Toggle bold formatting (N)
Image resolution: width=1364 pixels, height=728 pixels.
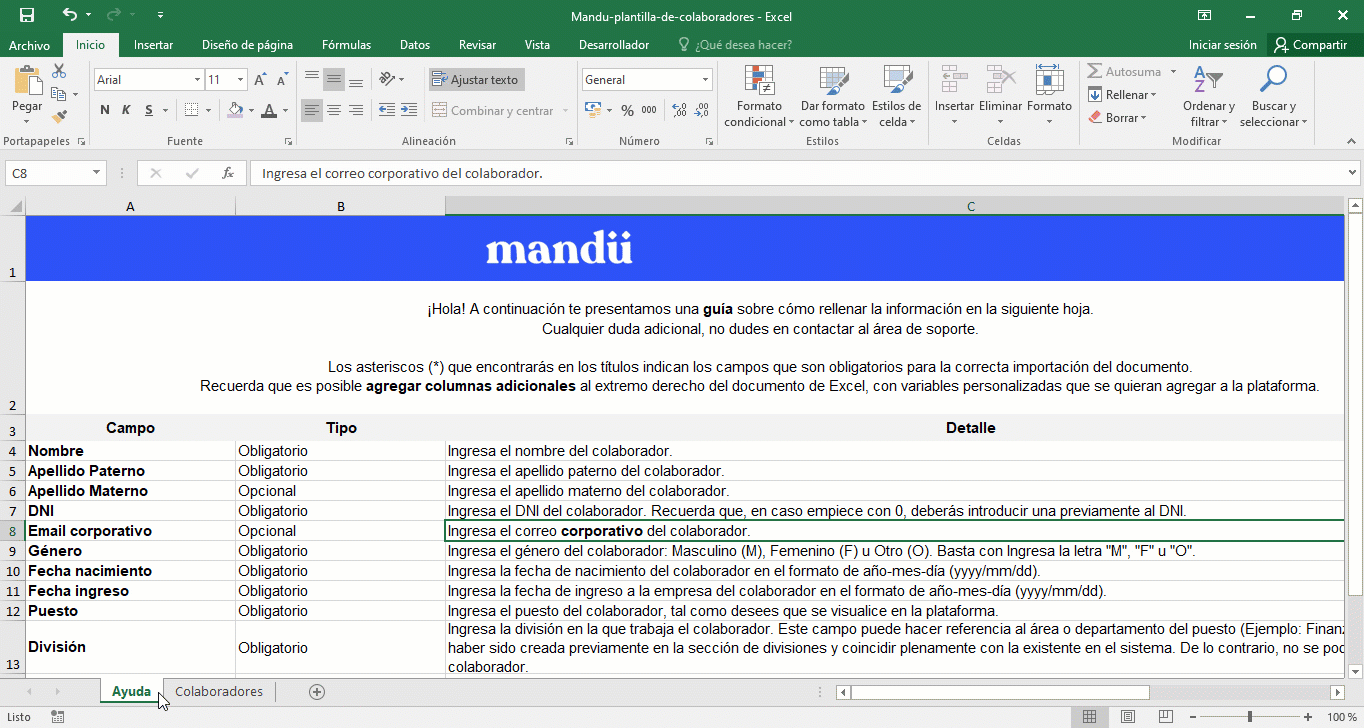[105, 110]
